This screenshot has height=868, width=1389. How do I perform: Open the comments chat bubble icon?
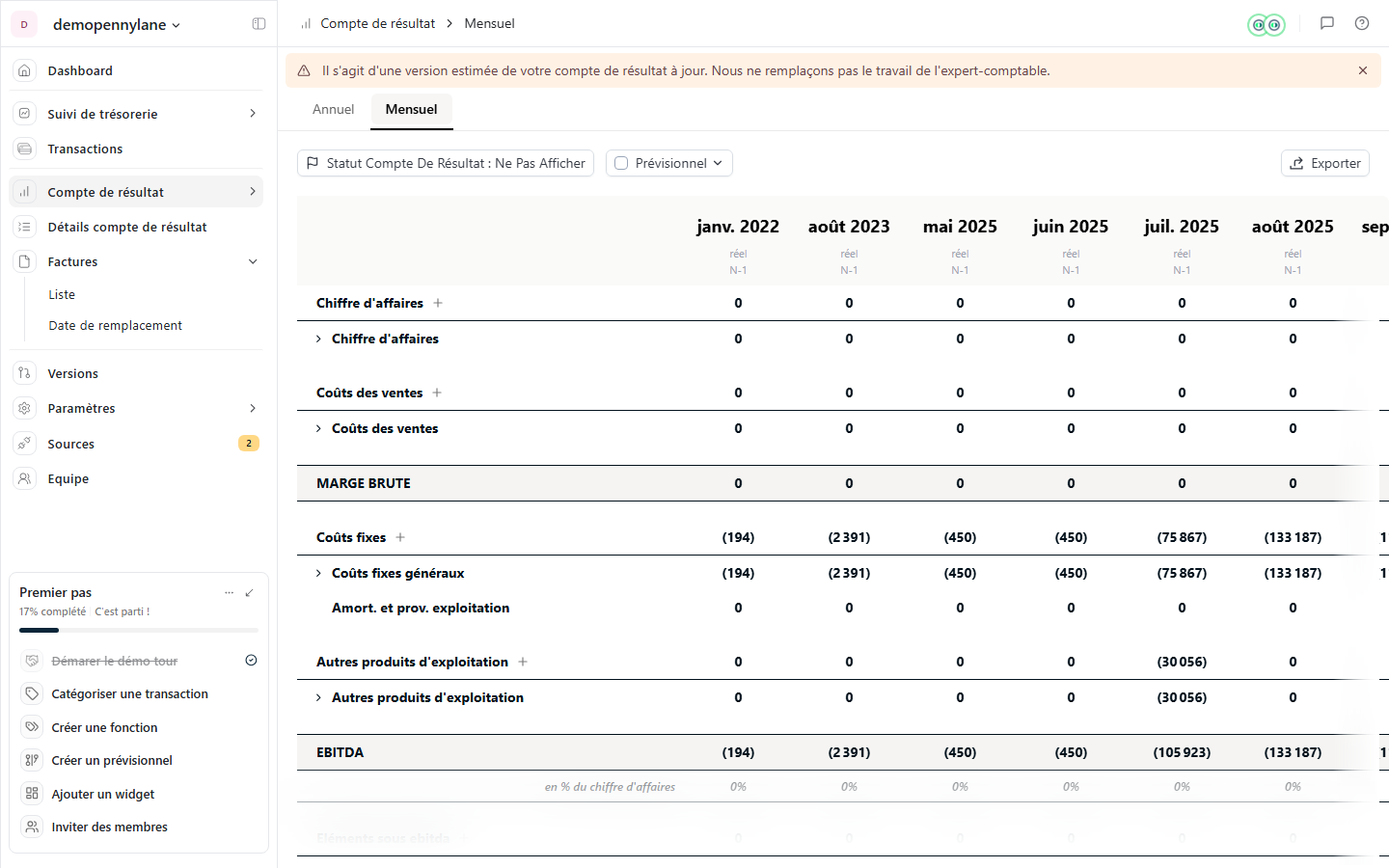1327,23
